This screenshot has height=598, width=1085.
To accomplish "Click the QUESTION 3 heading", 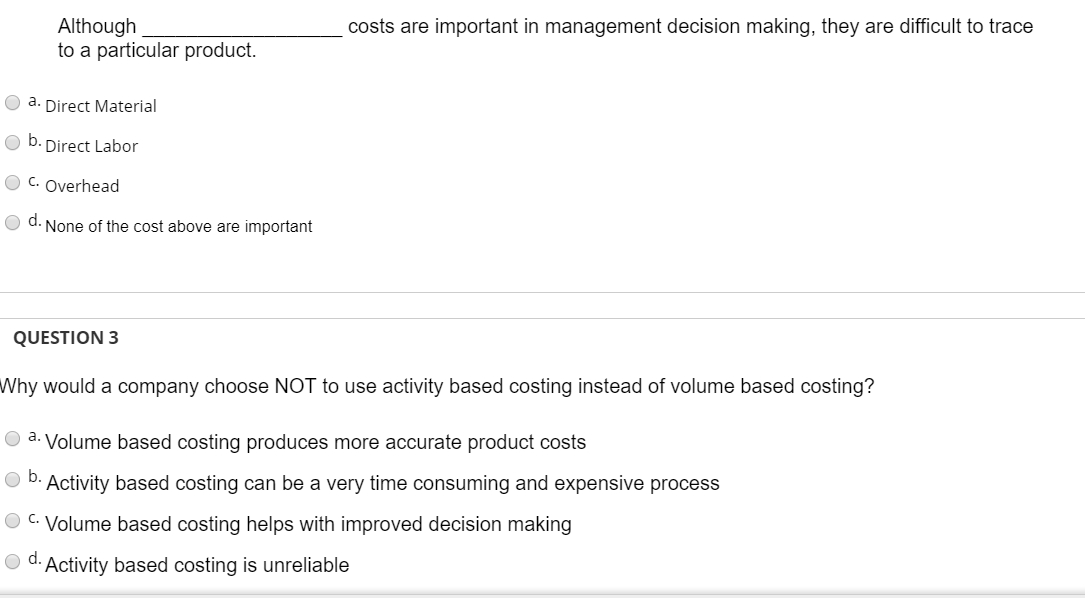I will [x=66, y=337].
